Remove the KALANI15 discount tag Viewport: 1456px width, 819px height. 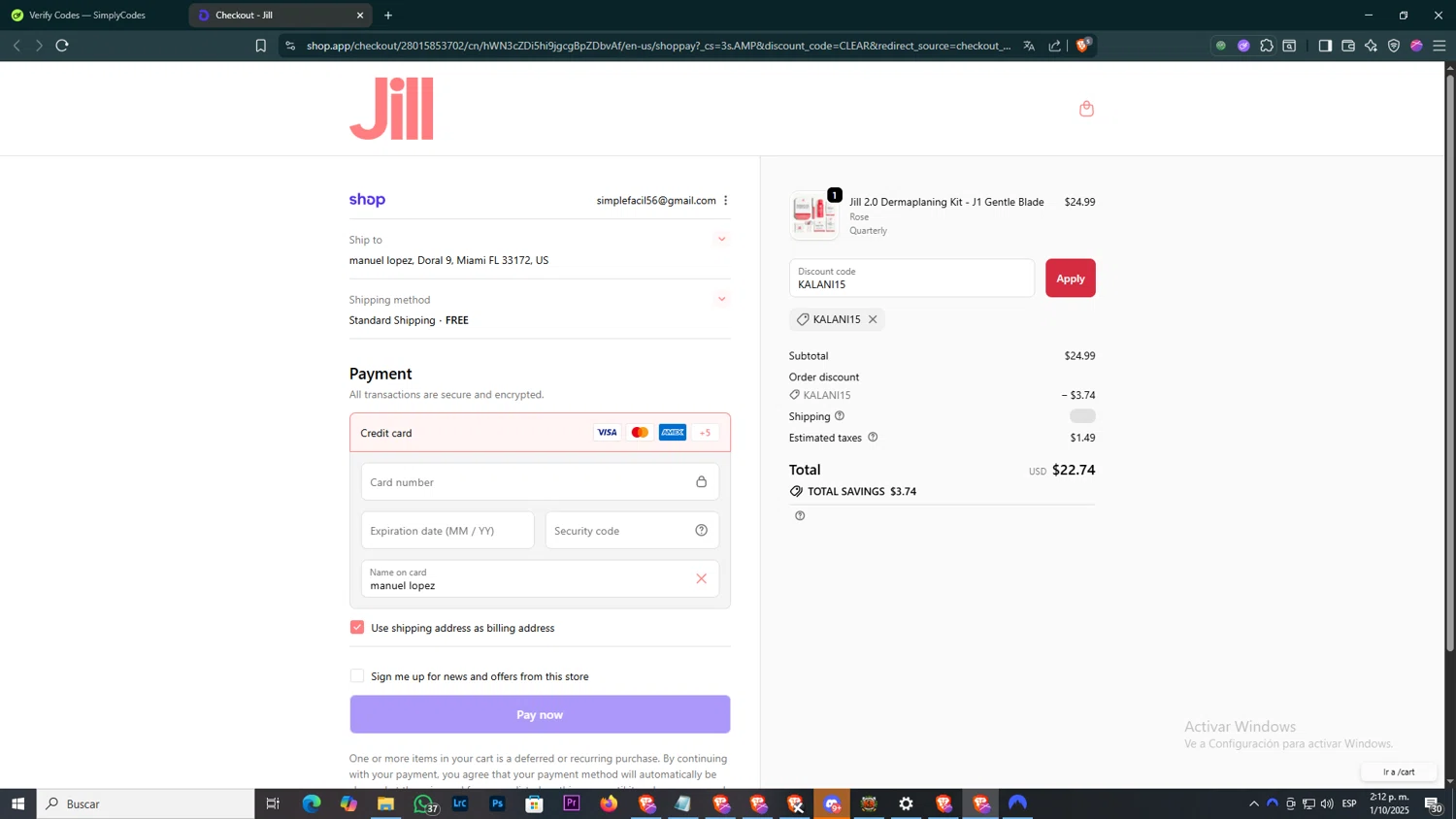pyautogui.click(x=873, y=319)
